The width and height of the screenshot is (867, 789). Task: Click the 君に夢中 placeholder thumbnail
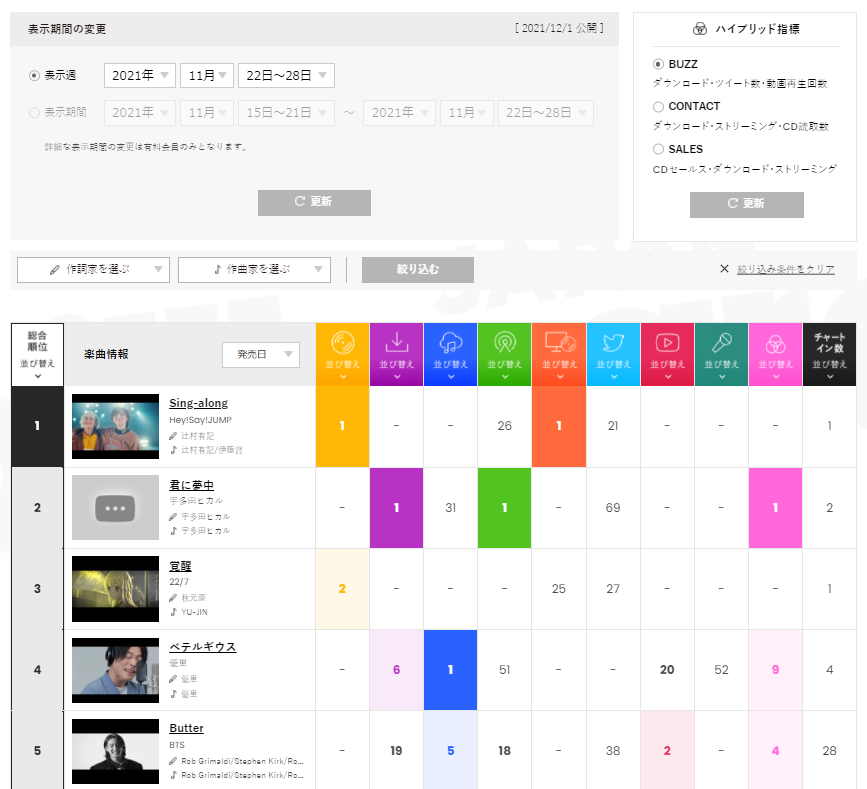pos(116,508)
